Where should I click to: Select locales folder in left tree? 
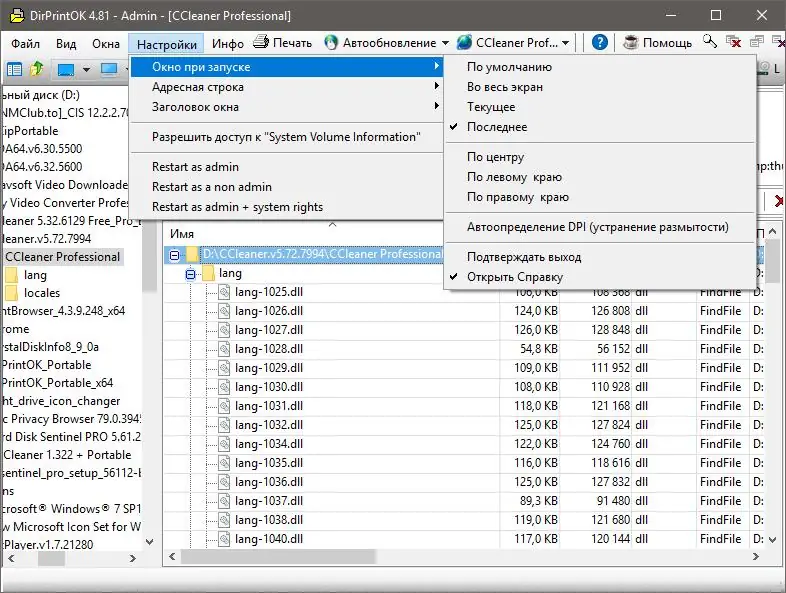42,293
